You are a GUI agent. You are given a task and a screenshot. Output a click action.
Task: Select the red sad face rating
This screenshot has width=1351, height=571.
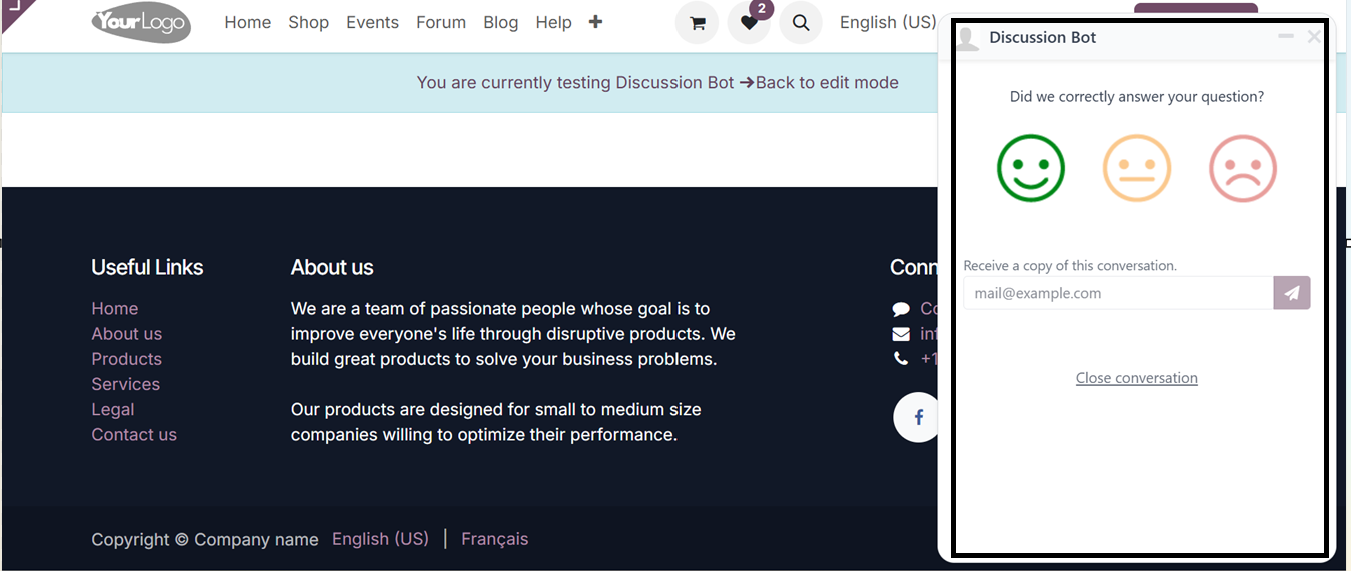tap(1243, 168)
